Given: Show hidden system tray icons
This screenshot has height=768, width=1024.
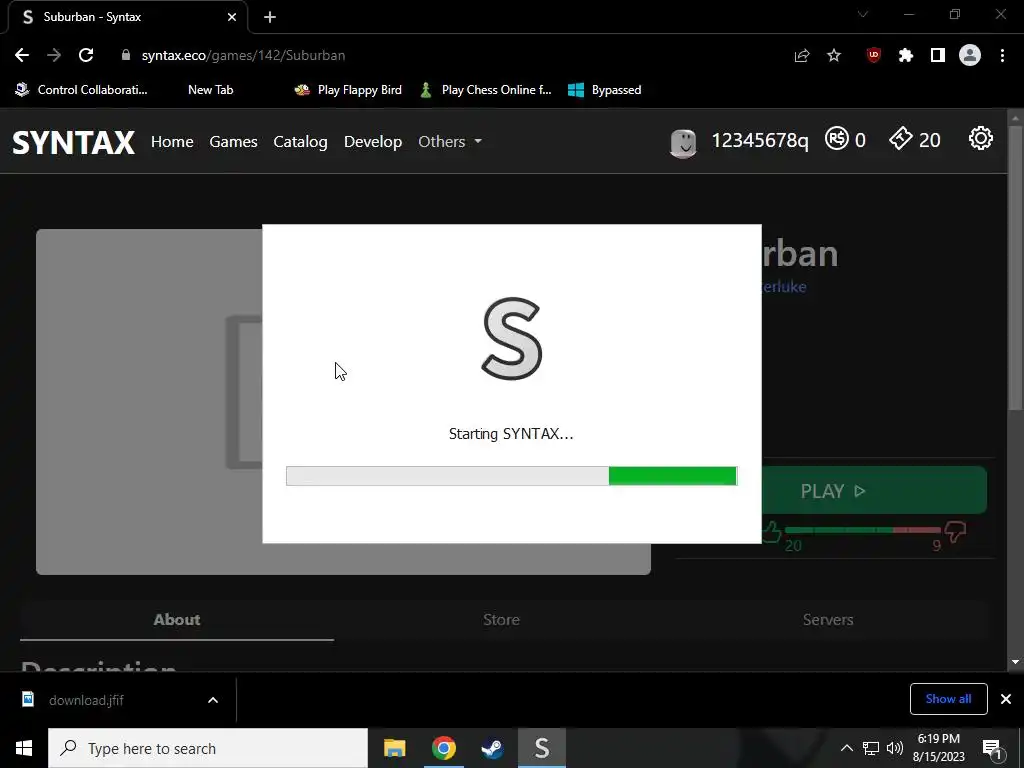Looking at the screenshot, I should [846, 748].
